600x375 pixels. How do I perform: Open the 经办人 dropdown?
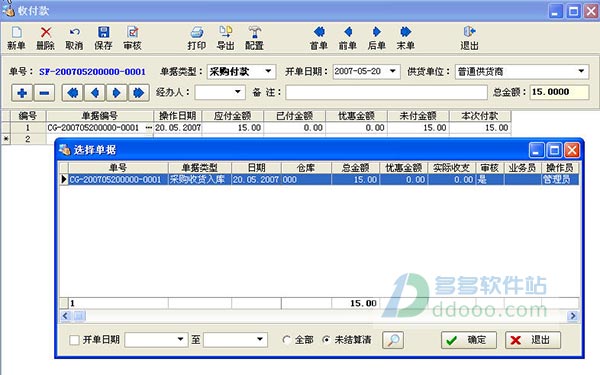tap(237, 92)
